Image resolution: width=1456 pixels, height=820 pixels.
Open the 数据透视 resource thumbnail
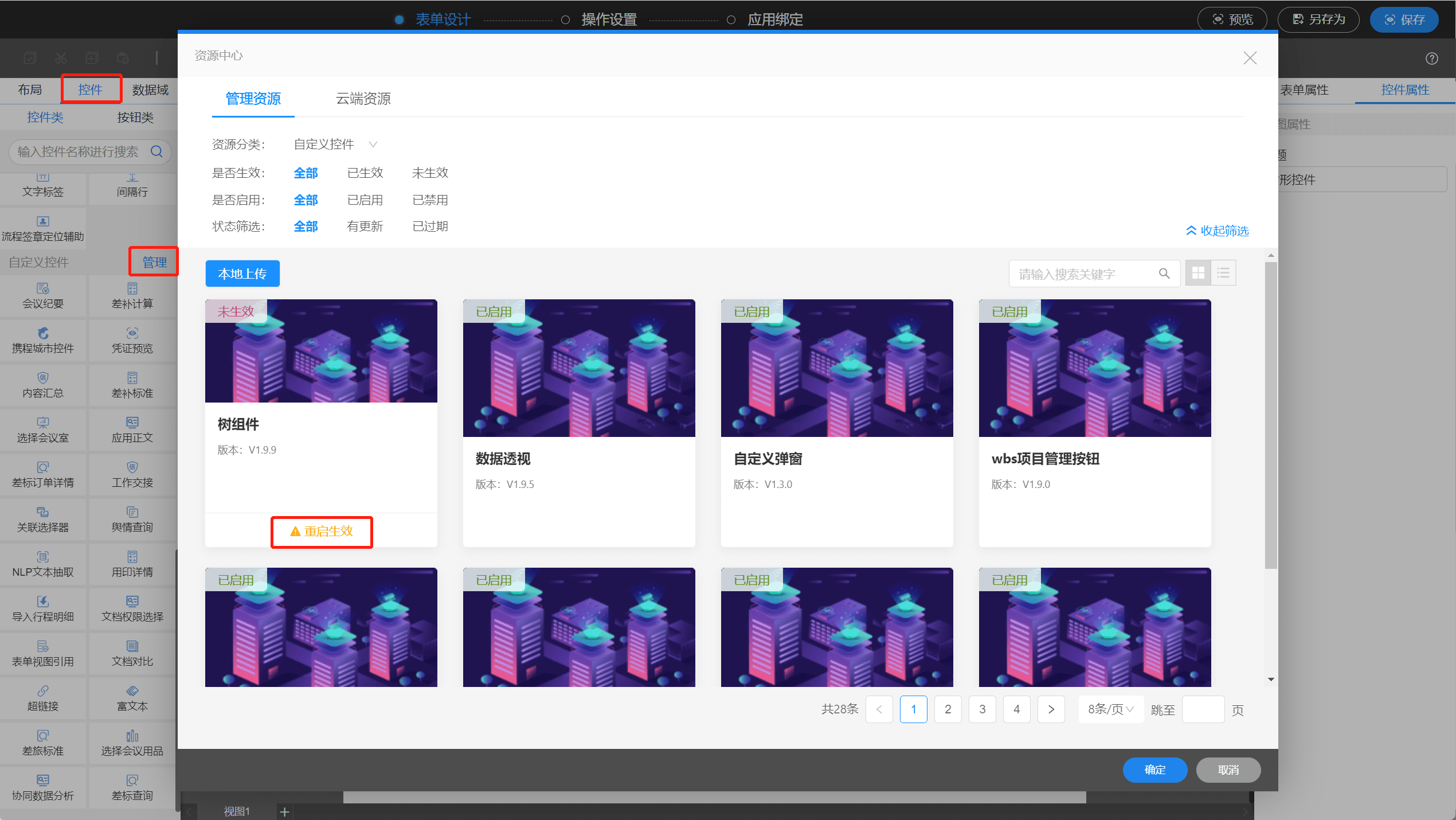pos(579,368)
